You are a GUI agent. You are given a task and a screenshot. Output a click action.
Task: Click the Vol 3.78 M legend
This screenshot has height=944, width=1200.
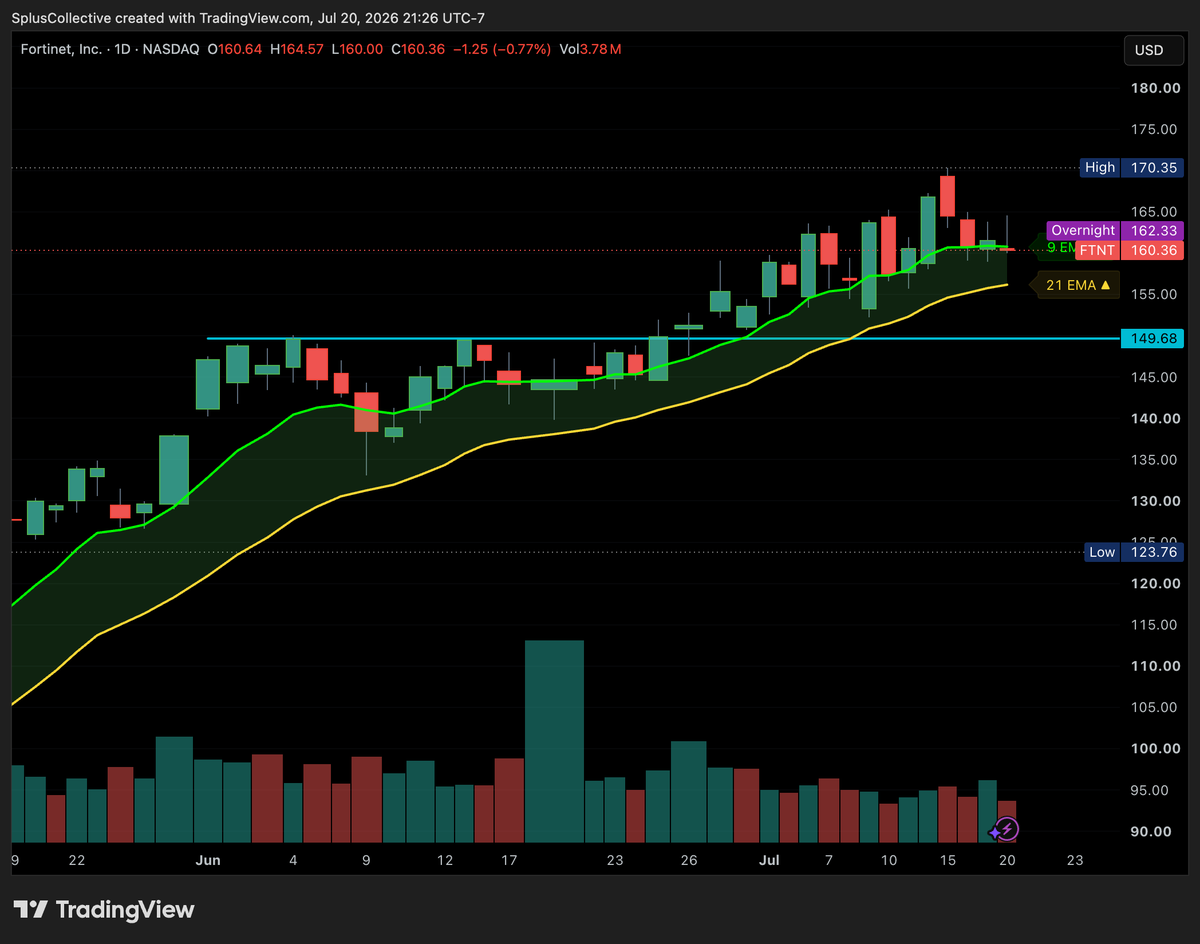[x=591, y=48]
